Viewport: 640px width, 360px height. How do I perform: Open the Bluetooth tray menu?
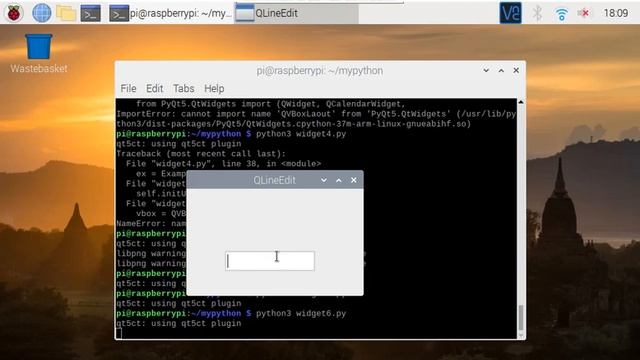pyautogui.click(x=537, y=13)
